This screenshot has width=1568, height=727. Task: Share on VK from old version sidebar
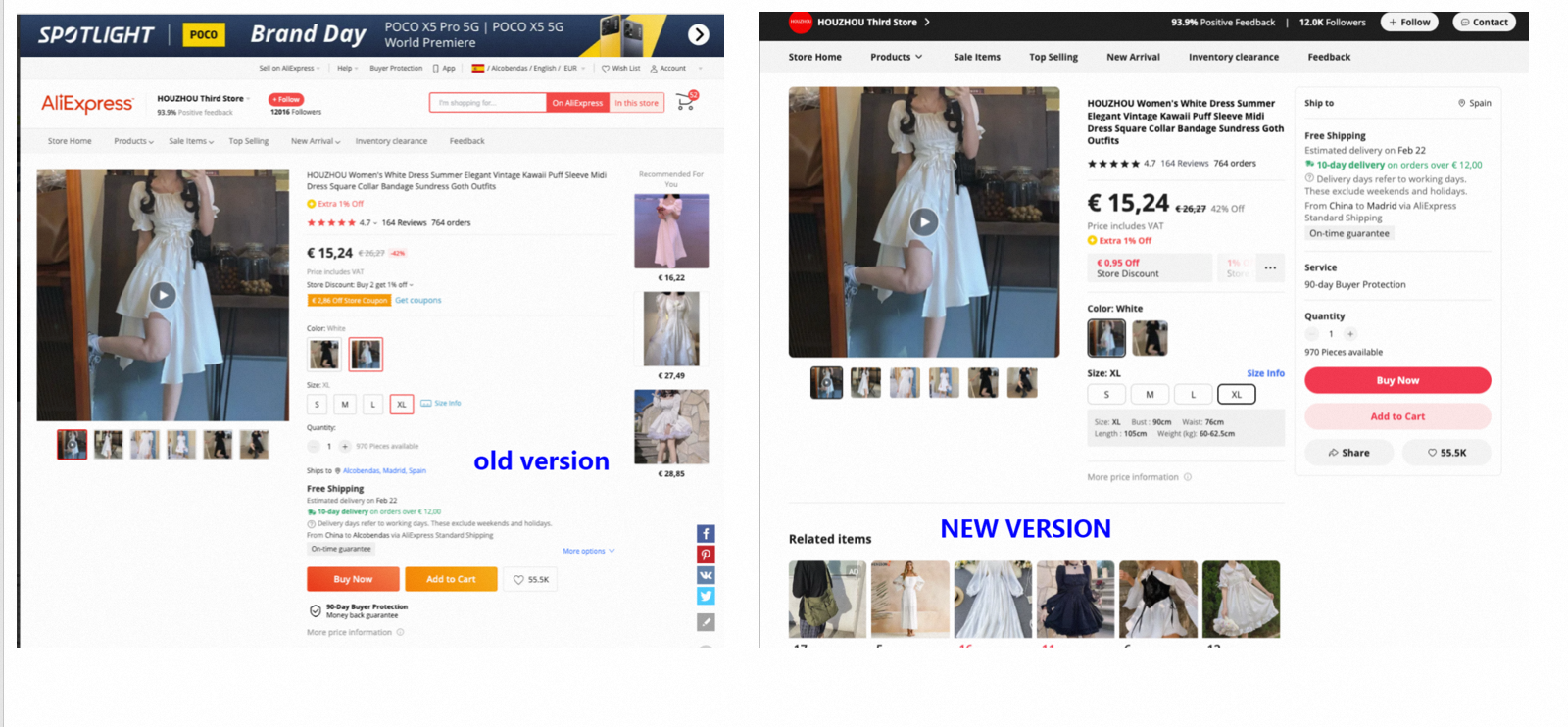click(706, 575)
